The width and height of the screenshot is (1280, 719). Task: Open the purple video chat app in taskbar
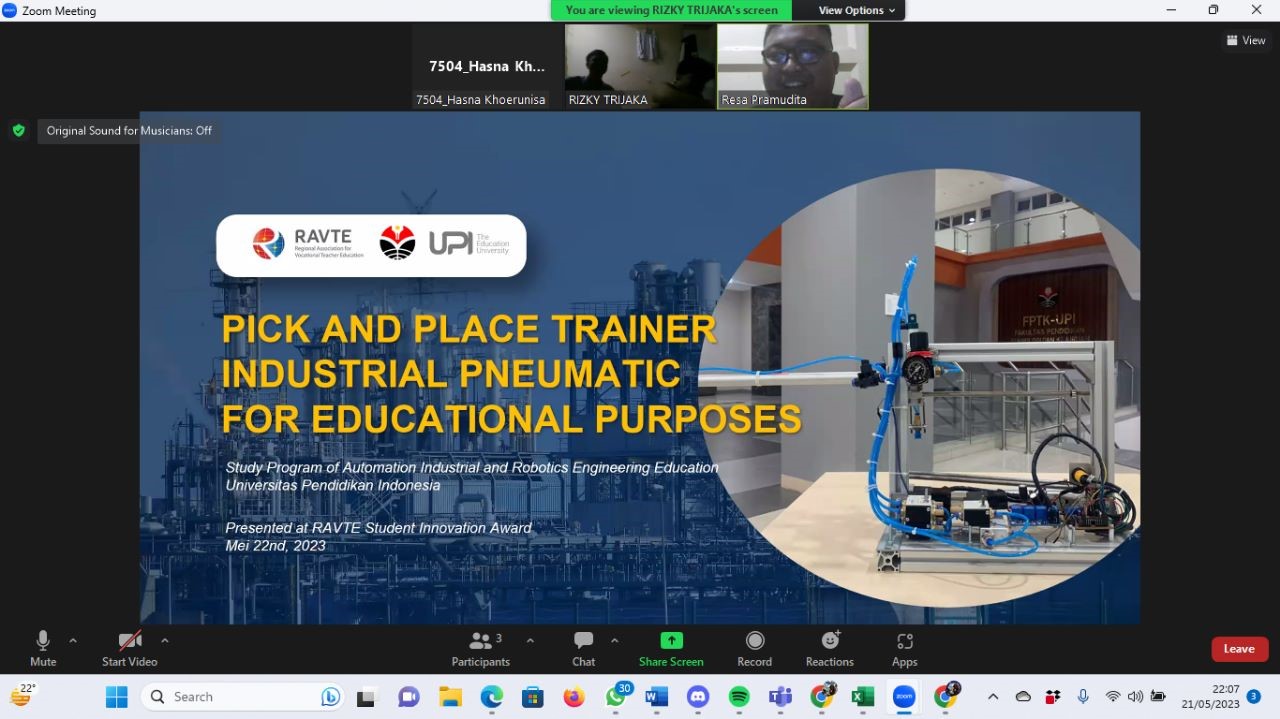point(408,697)
